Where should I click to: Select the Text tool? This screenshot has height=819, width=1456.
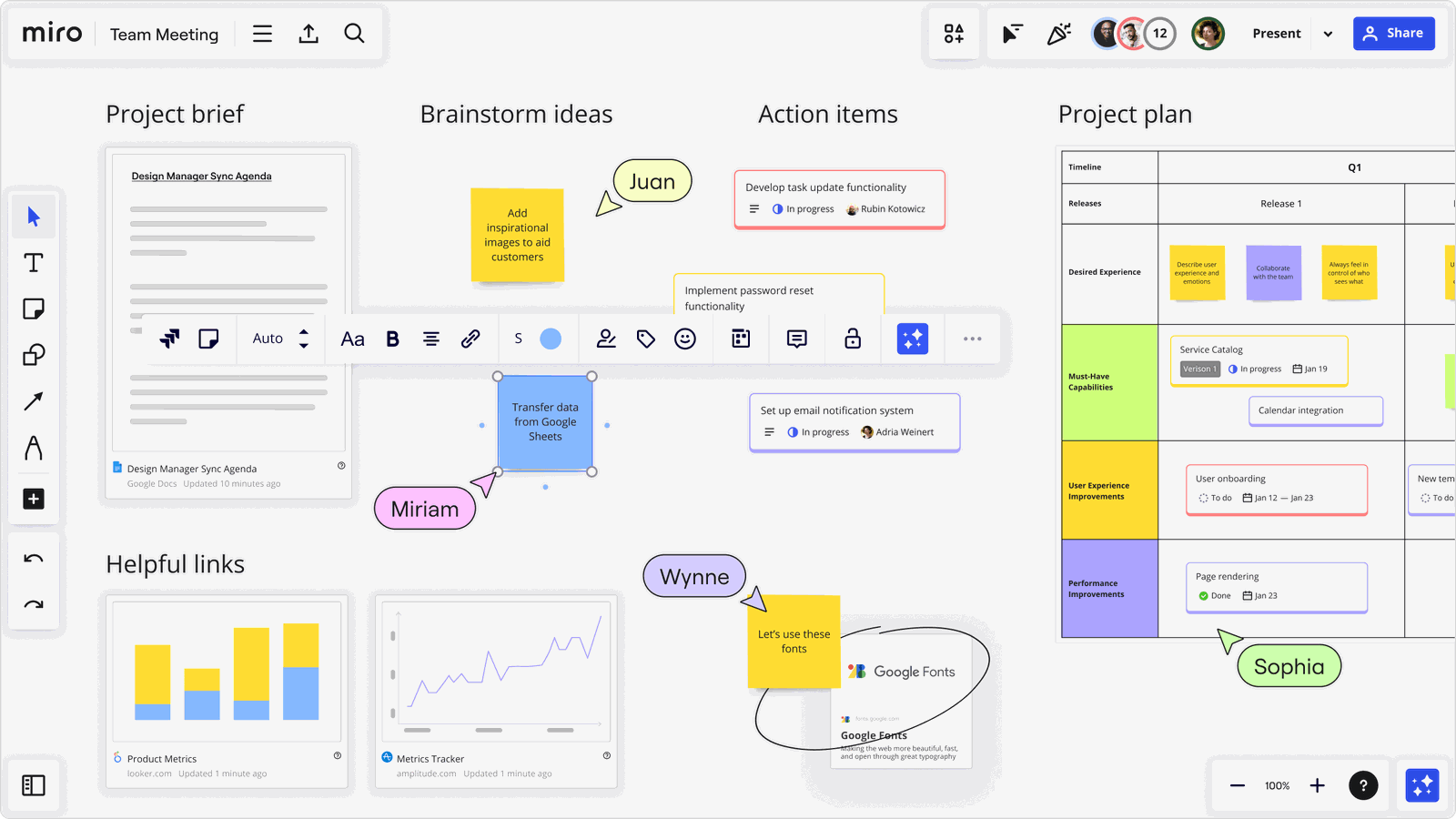tap(34, 263)
